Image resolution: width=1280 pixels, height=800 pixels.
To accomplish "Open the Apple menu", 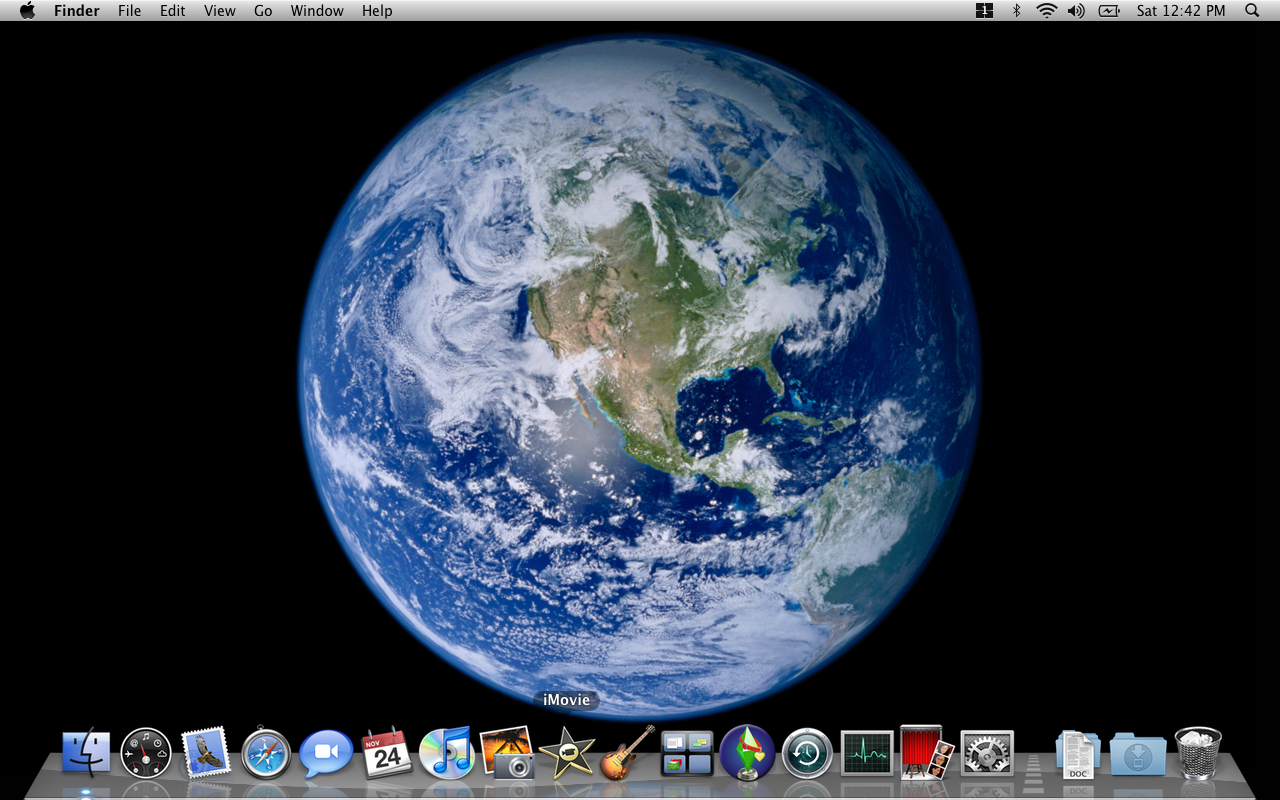I will (x=27, y=11).
